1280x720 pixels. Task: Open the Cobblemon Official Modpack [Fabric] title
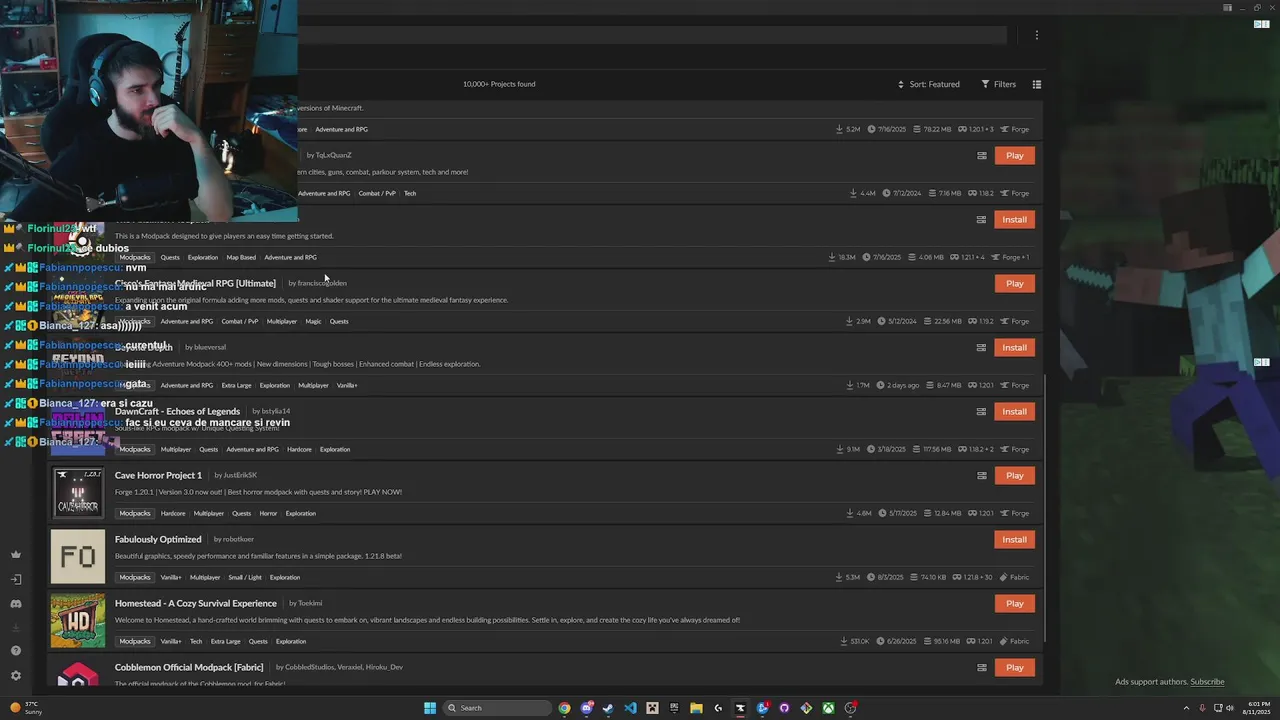click(189, 667)
